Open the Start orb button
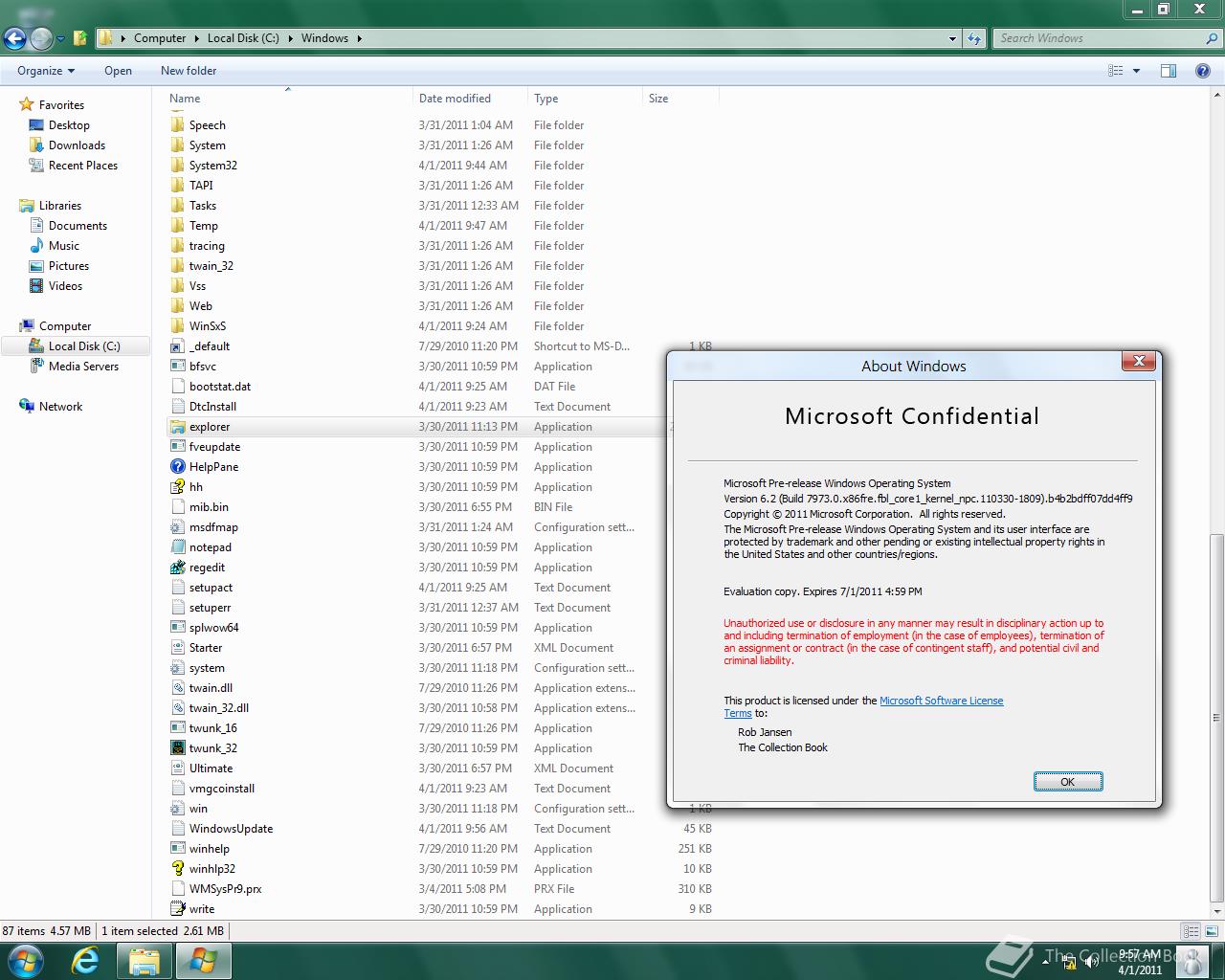This screenshot has height=980, width=1225. [x=24, y=961]
